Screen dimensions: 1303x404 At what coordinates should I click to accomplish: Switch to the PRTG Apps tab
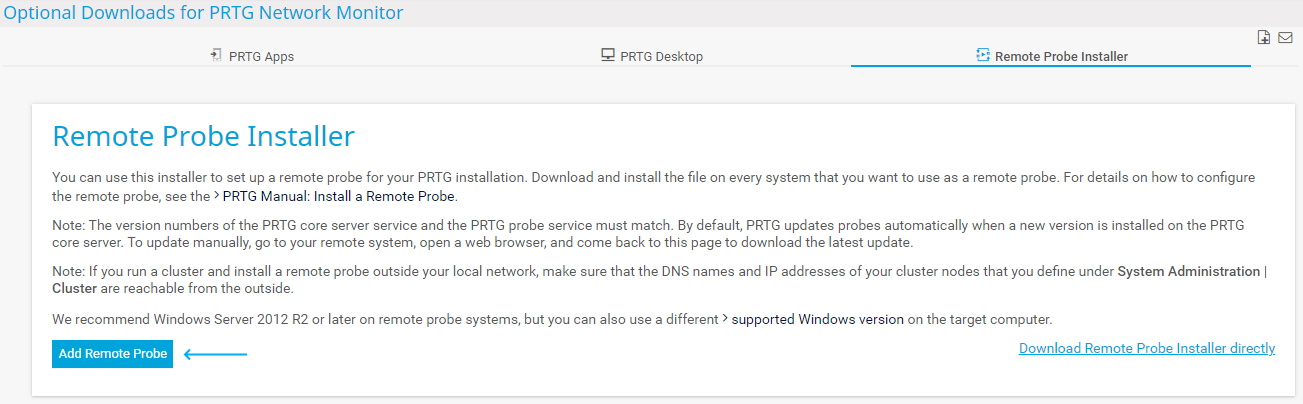pos(261,57)
